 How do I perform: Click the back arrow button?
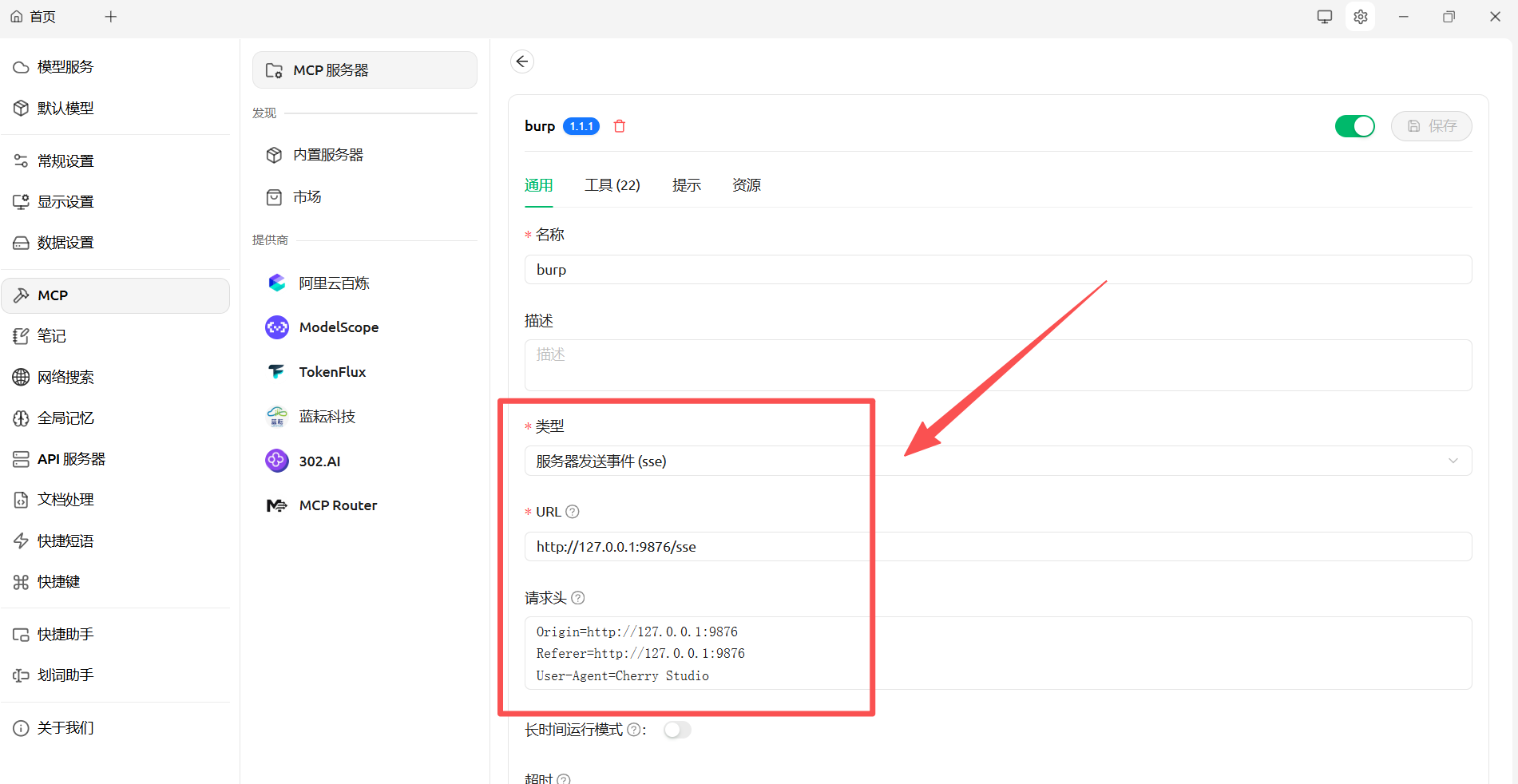click(522, 61)
